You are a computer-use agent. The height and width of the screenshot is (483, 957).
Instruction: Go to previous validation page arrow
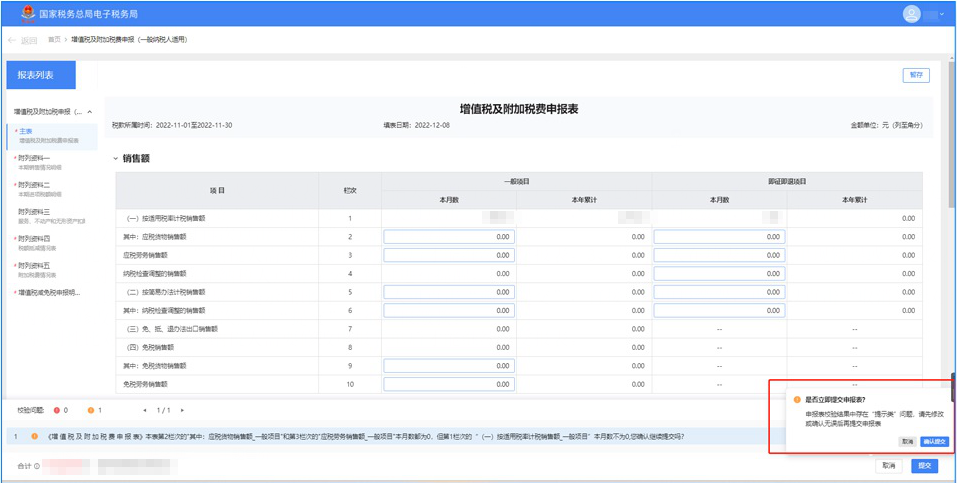[144, 410]
